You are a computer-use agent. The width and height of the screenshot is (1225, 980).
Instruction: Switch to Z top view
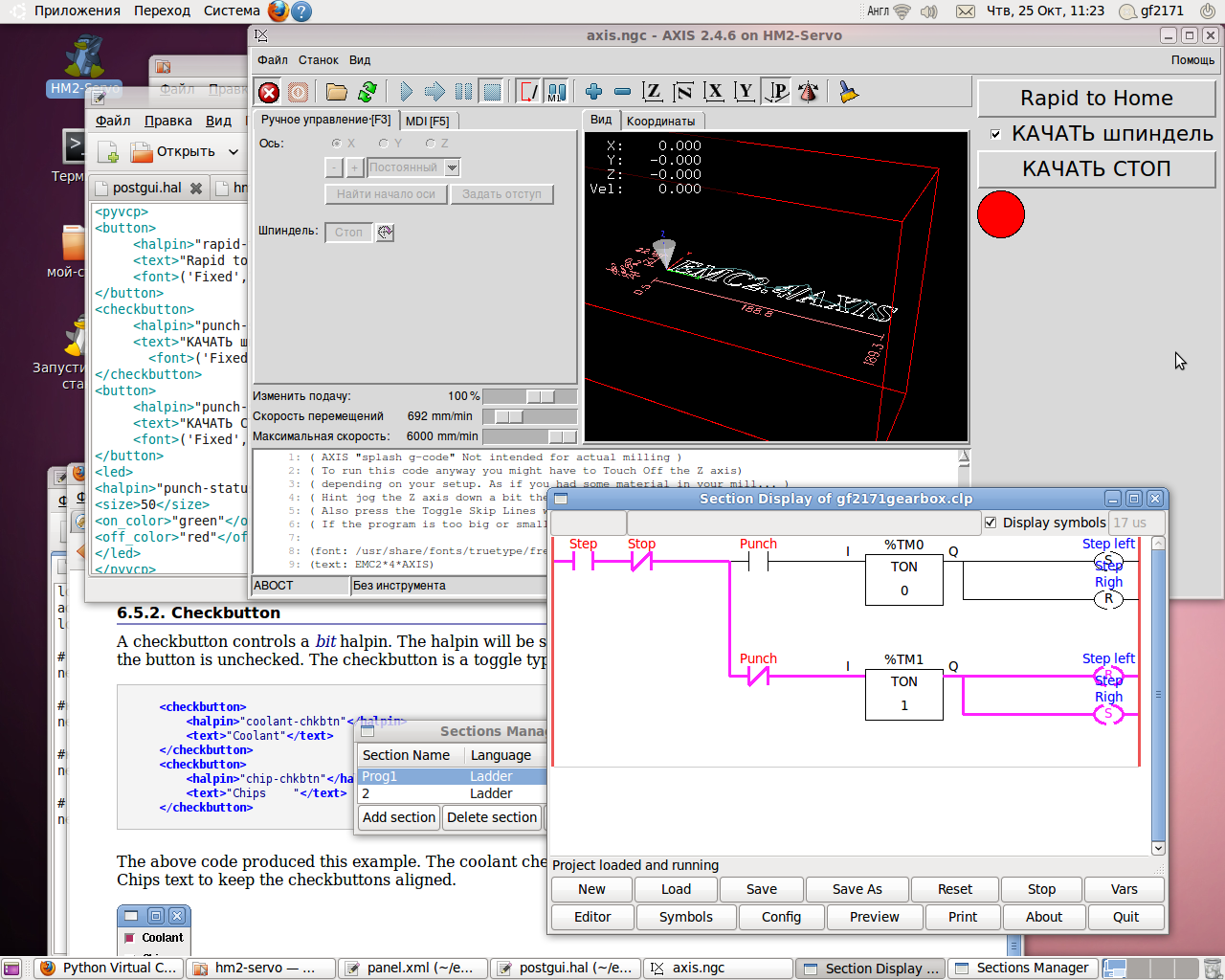652,92
